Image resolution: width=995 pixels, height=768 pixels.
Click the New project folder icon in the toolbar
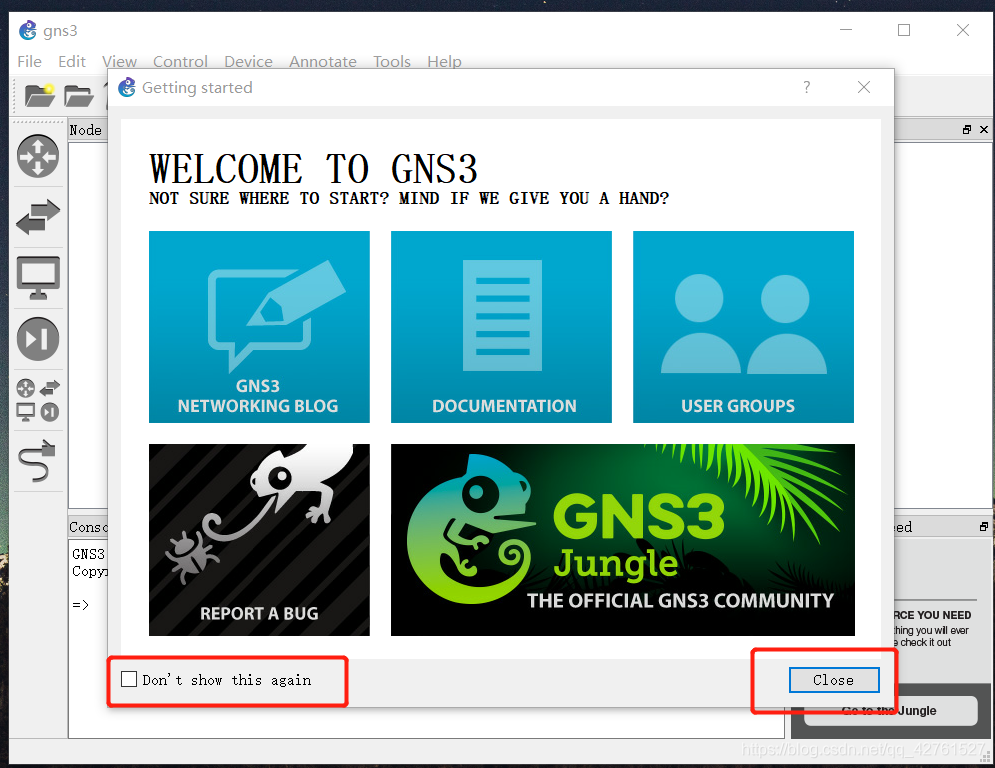[x=39, y=95]
